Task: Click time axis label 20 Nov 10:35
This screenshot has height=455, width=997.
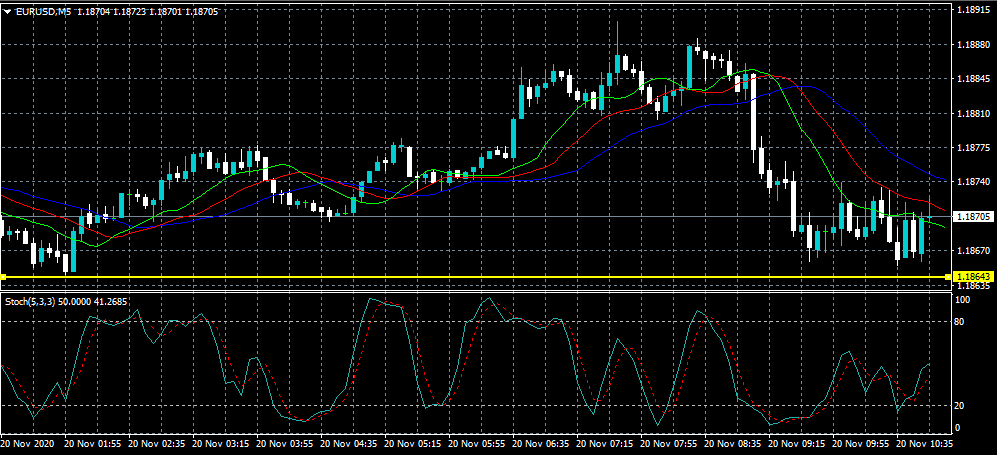Action: pos(926,442)
